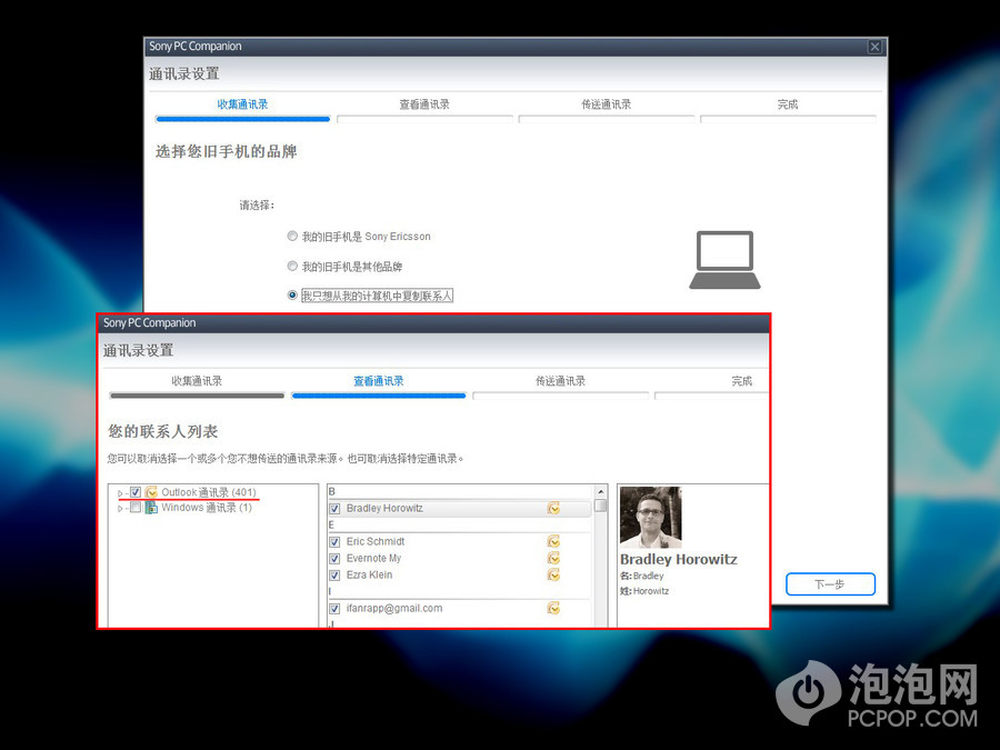Uncheck Bradley Horowitz contact checkbox
The image size is (1000, 750).
pos(335,509)
